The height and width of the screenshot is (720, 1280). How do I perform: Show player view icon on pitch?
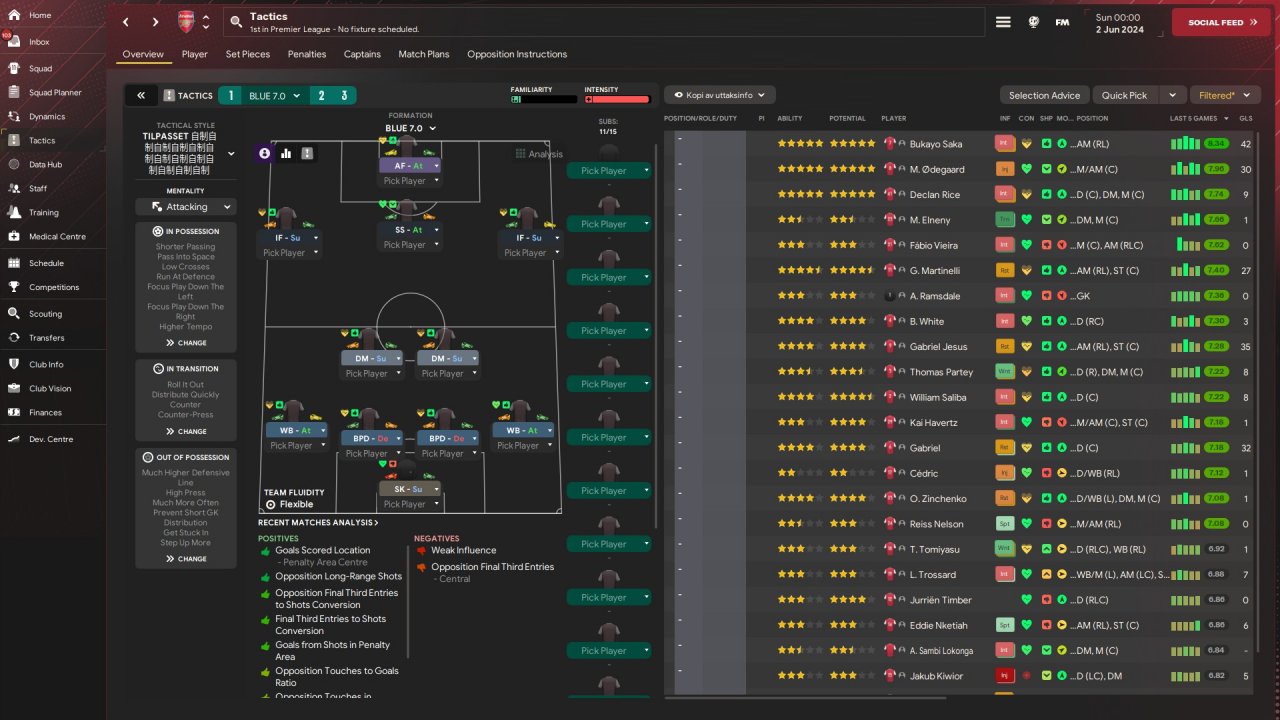(x=265, y=154)
